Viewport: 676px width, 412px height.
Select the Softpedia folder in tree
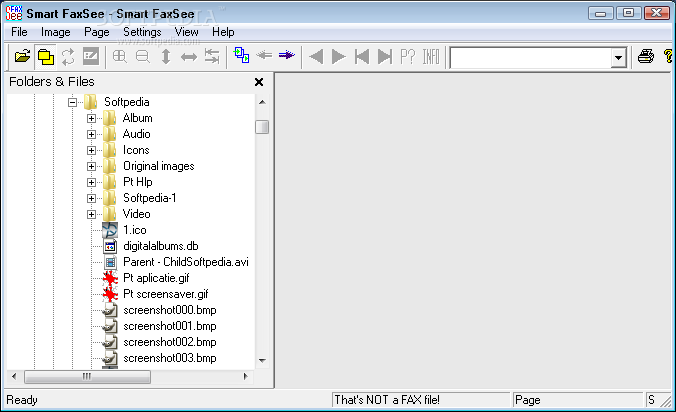coord(127,102)
